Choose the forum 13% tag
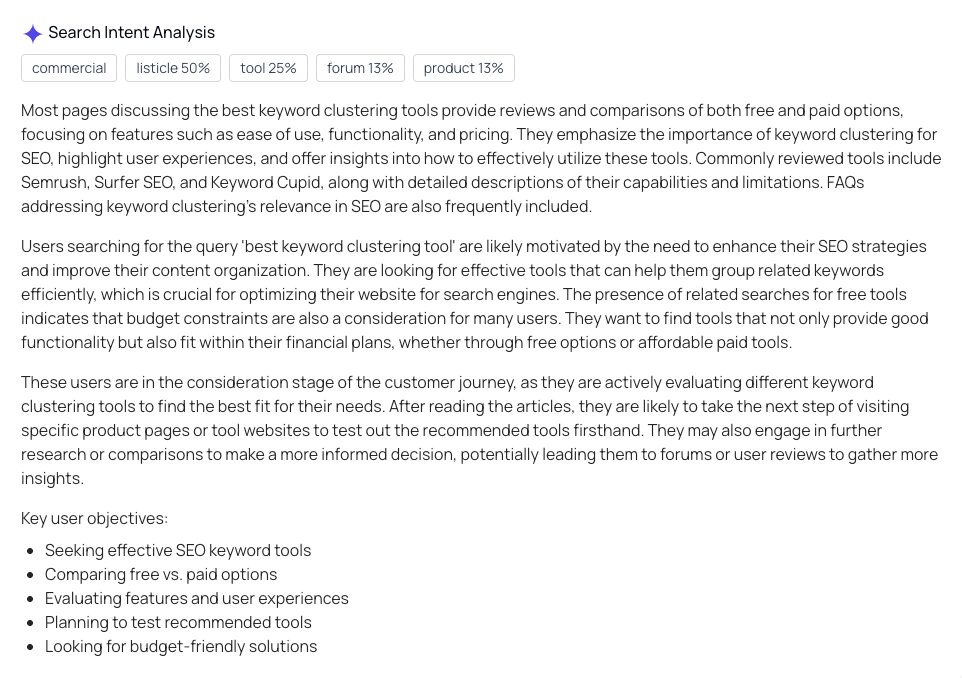 point(360,68)
